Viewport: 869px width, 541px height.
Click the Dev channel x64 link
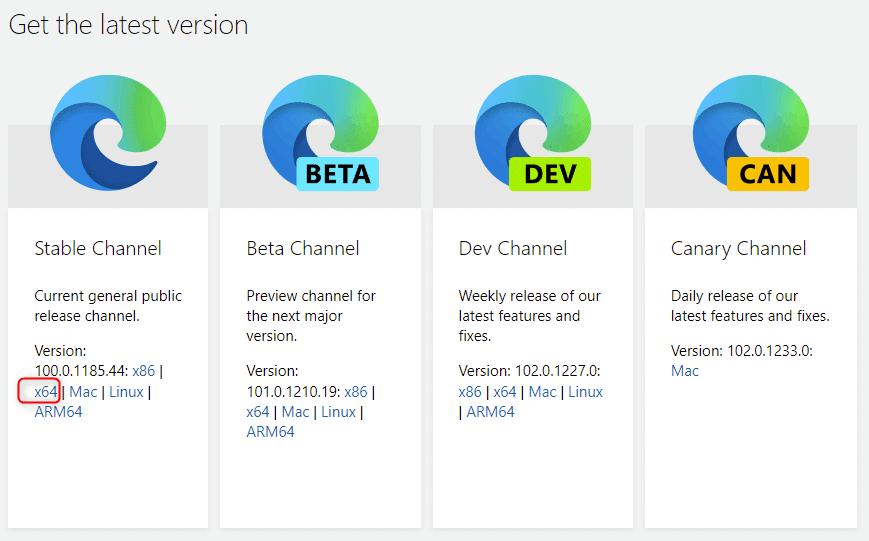[505, 391]
